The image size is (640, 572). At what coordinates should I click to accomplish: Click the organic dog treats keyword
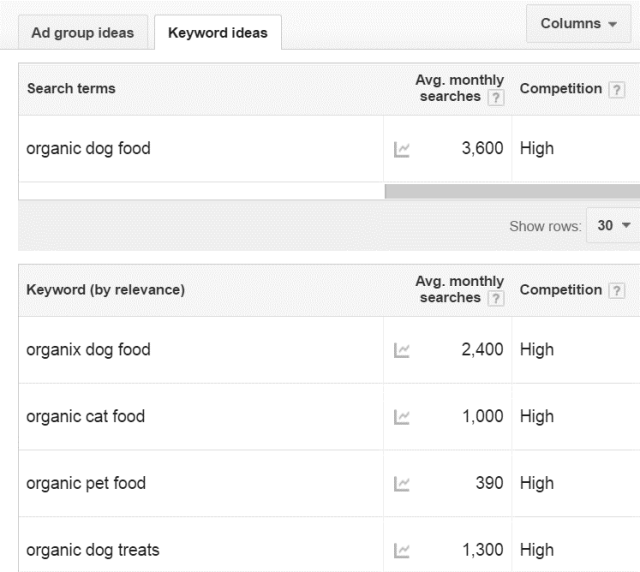point(92,550)
